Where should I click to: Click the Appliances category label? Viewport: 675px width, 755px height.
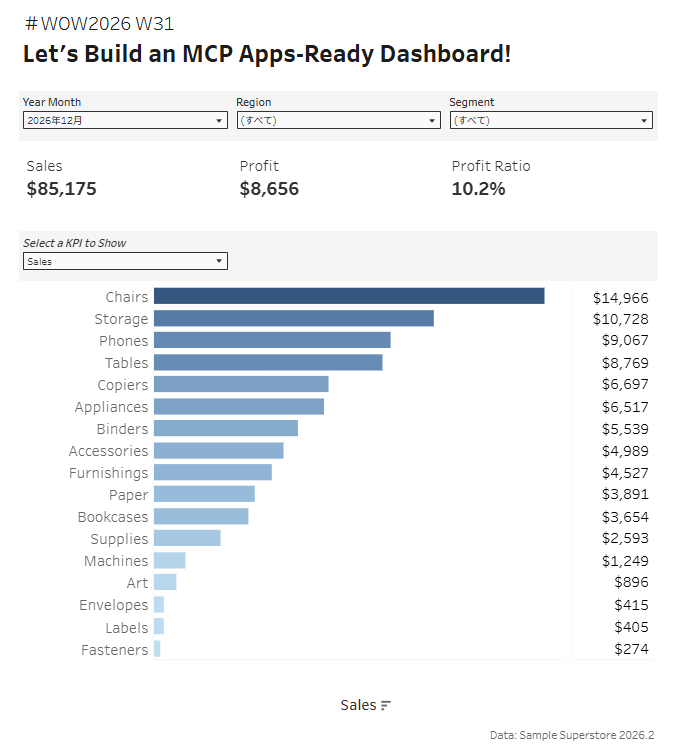(x=111, y=407)
